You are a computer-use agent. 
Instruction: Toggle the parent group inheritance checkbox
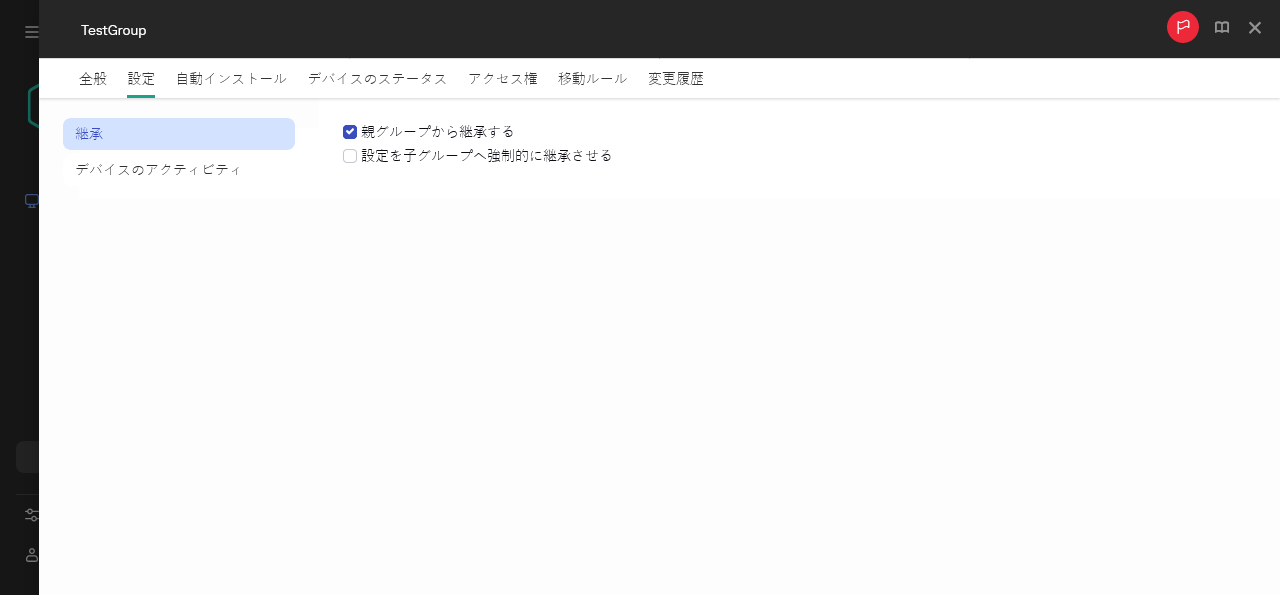pyautogui.click(x=350, y=131)
